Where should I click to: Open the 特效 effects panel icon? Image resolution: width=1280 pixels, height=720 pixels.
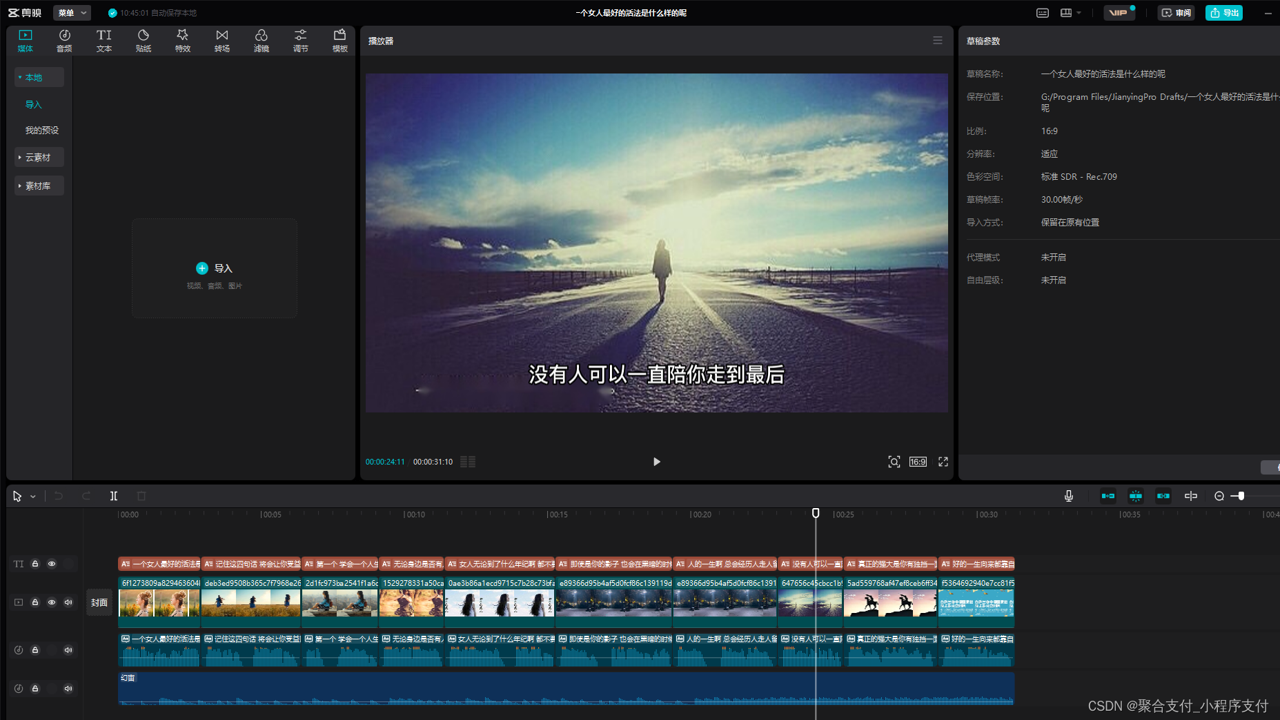coord(182,40)
